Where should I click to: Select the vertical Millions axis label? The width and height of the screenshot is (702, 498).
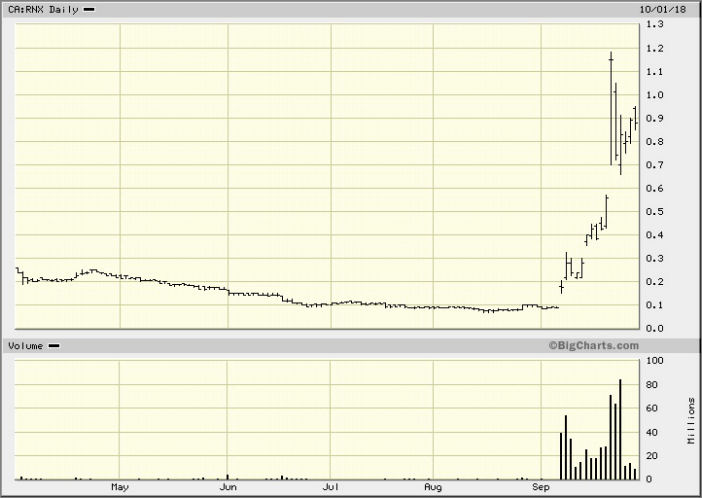pyautogui.click(x=691, y=418)
